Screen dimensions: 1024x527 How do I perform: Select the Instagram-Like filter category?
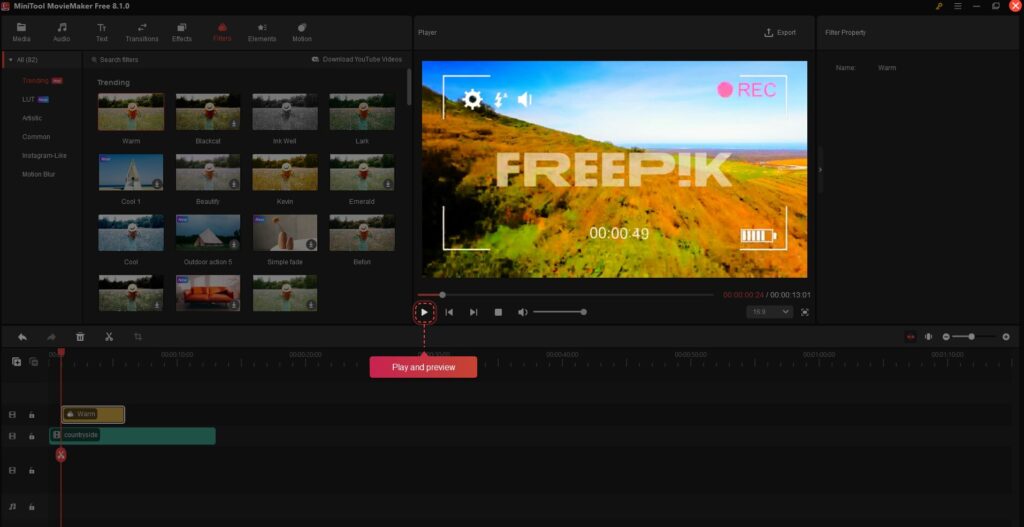coord(44,156)
